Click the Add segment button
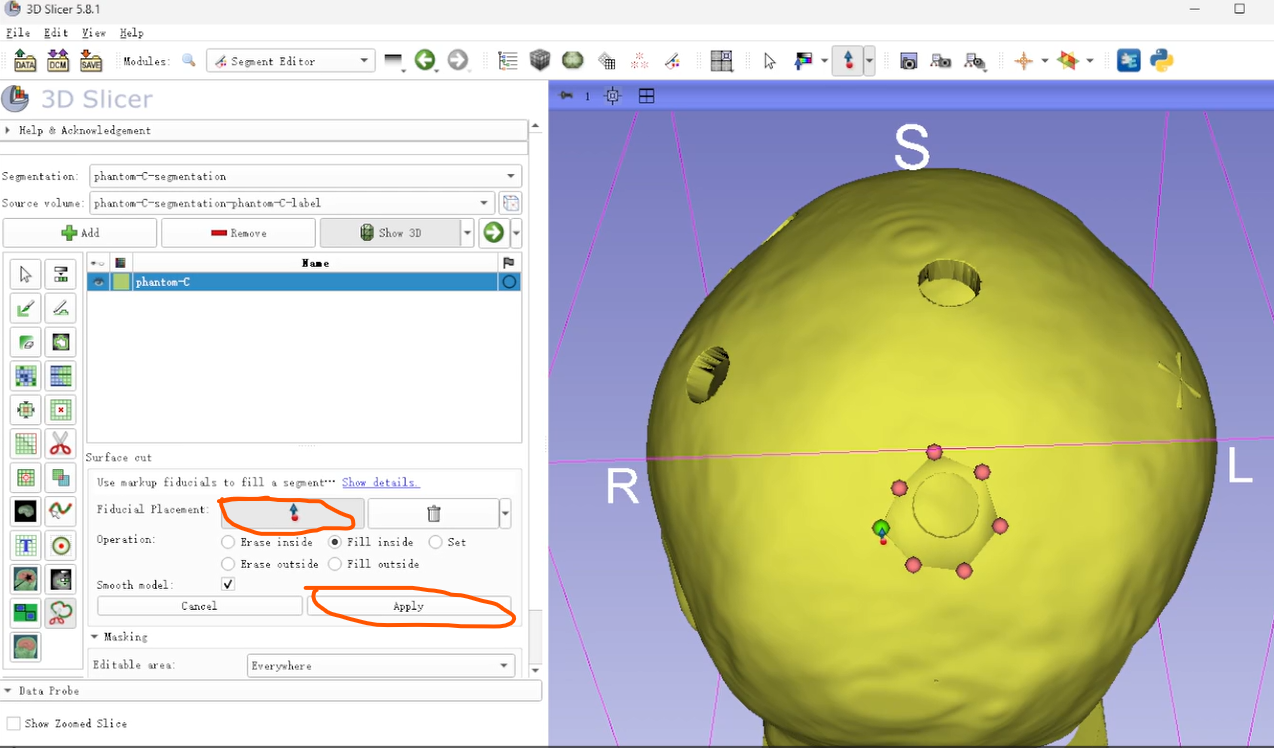The height and width of the screenshot is (748, 1274). click(x=80, y=233)
